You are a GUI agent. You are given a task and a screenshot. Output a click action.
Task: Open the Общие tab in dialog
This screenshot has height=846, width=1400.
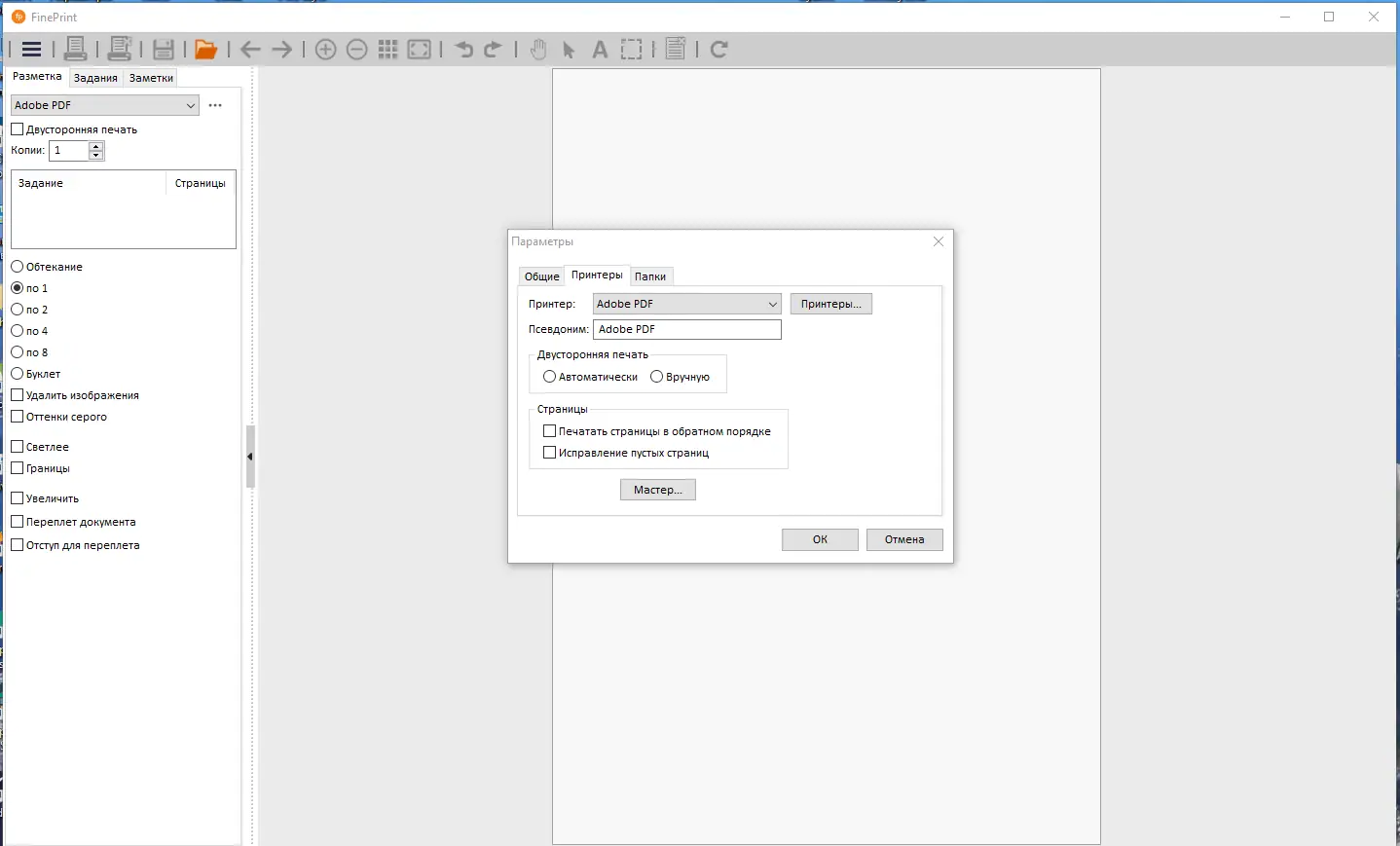(542, 276)
